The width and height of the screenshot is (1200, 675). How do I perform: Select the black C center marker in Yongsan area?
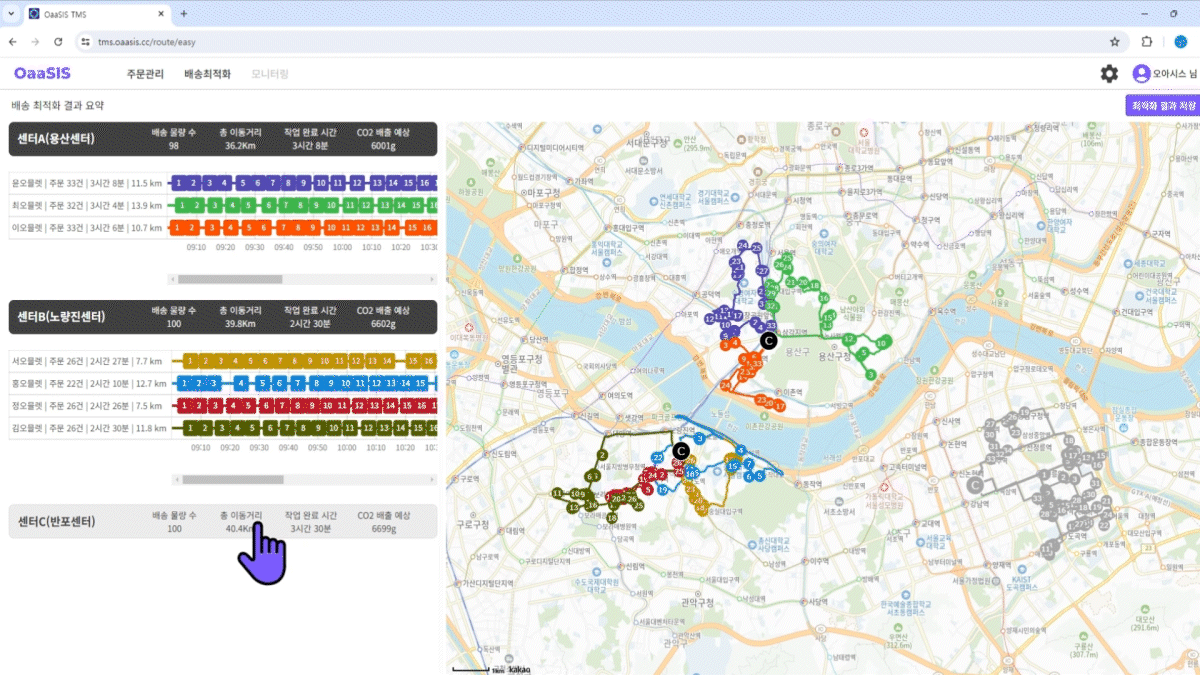(x=767, y=341)
